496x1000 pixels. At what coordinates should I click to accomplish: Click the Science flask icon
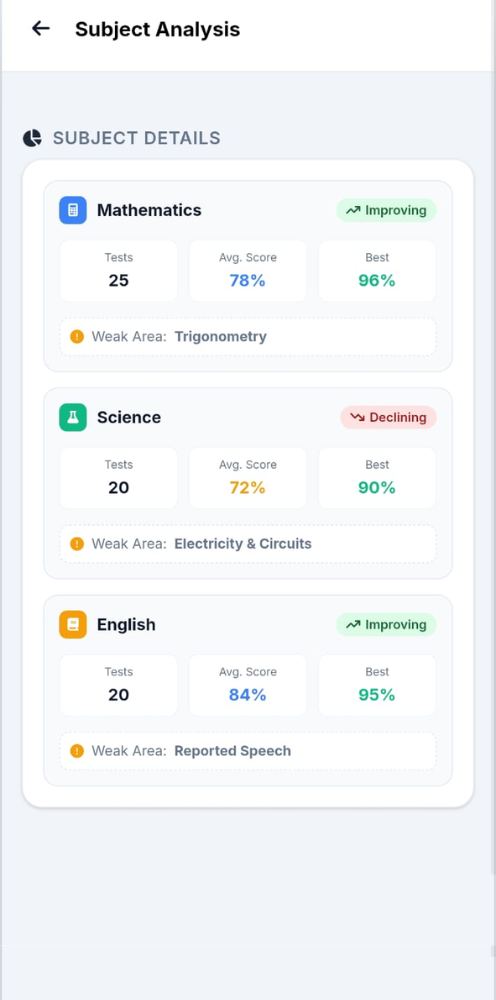point(73,417)
